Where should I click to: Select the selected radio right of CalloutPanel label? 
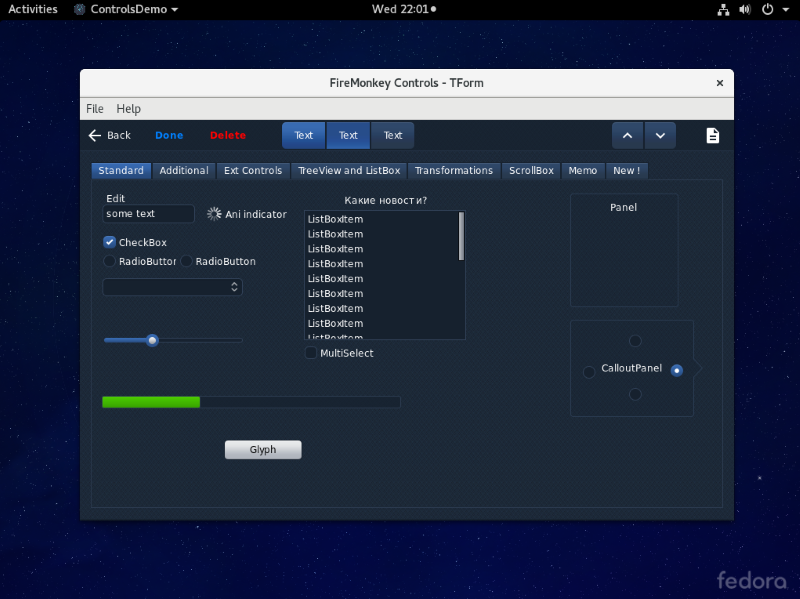(677, 370)
